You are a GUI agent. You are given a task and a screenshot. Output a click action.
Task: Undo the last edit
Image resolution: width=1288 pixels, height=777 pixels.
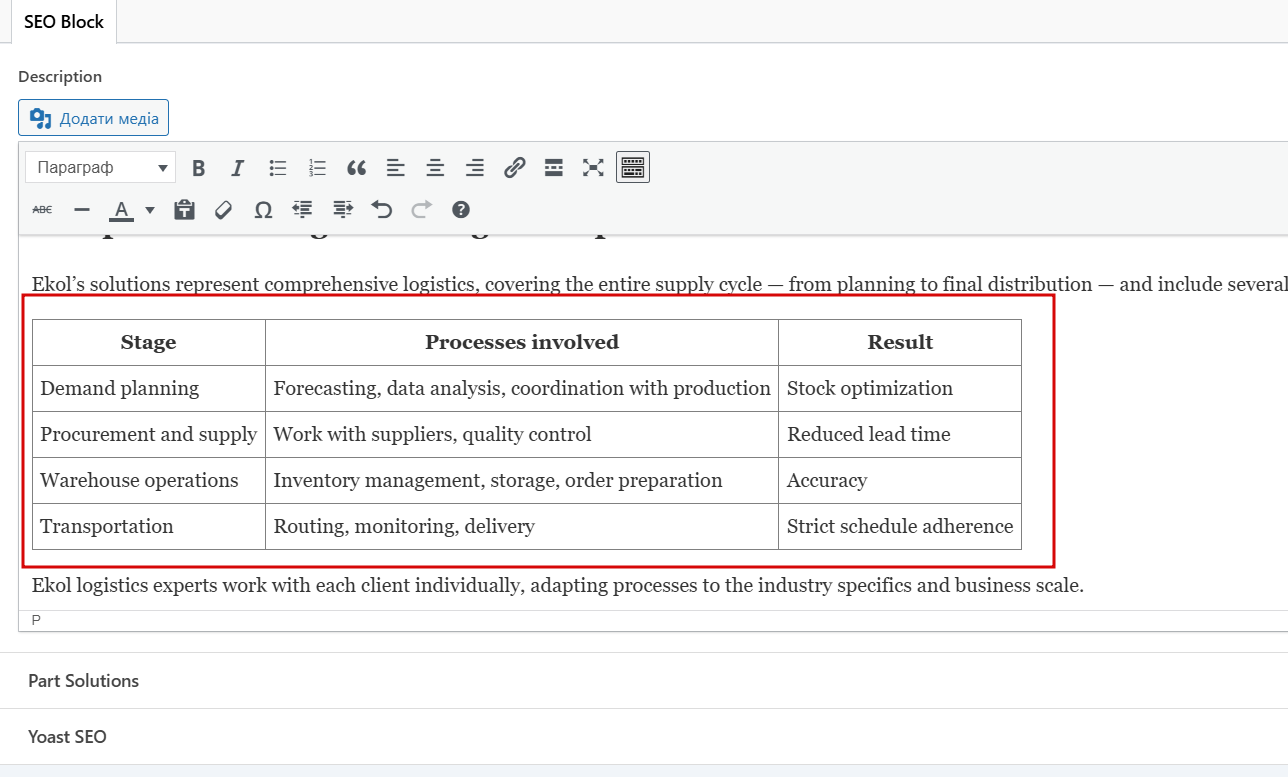coord(382,210)
